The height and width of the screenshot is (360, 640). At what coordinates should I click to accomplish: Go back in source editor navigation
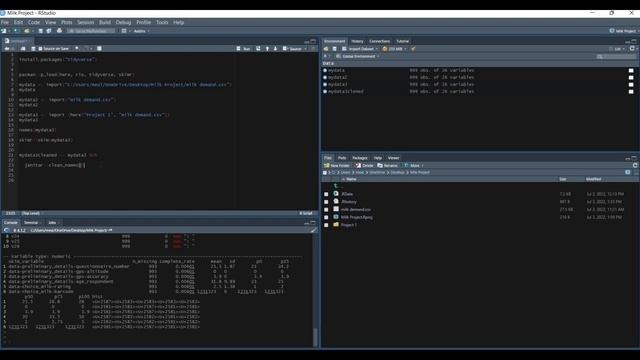coord(7,49)
